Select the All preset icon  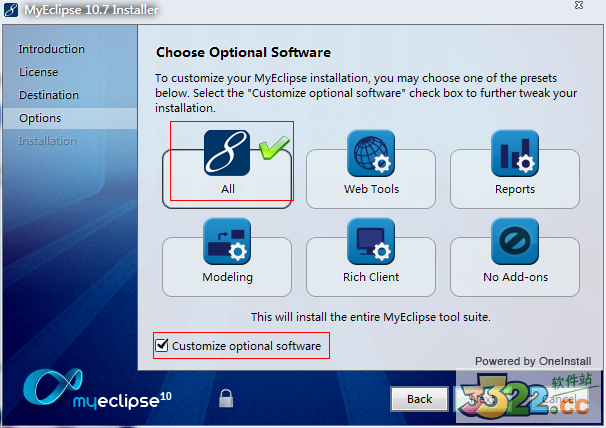pos(227,153)
